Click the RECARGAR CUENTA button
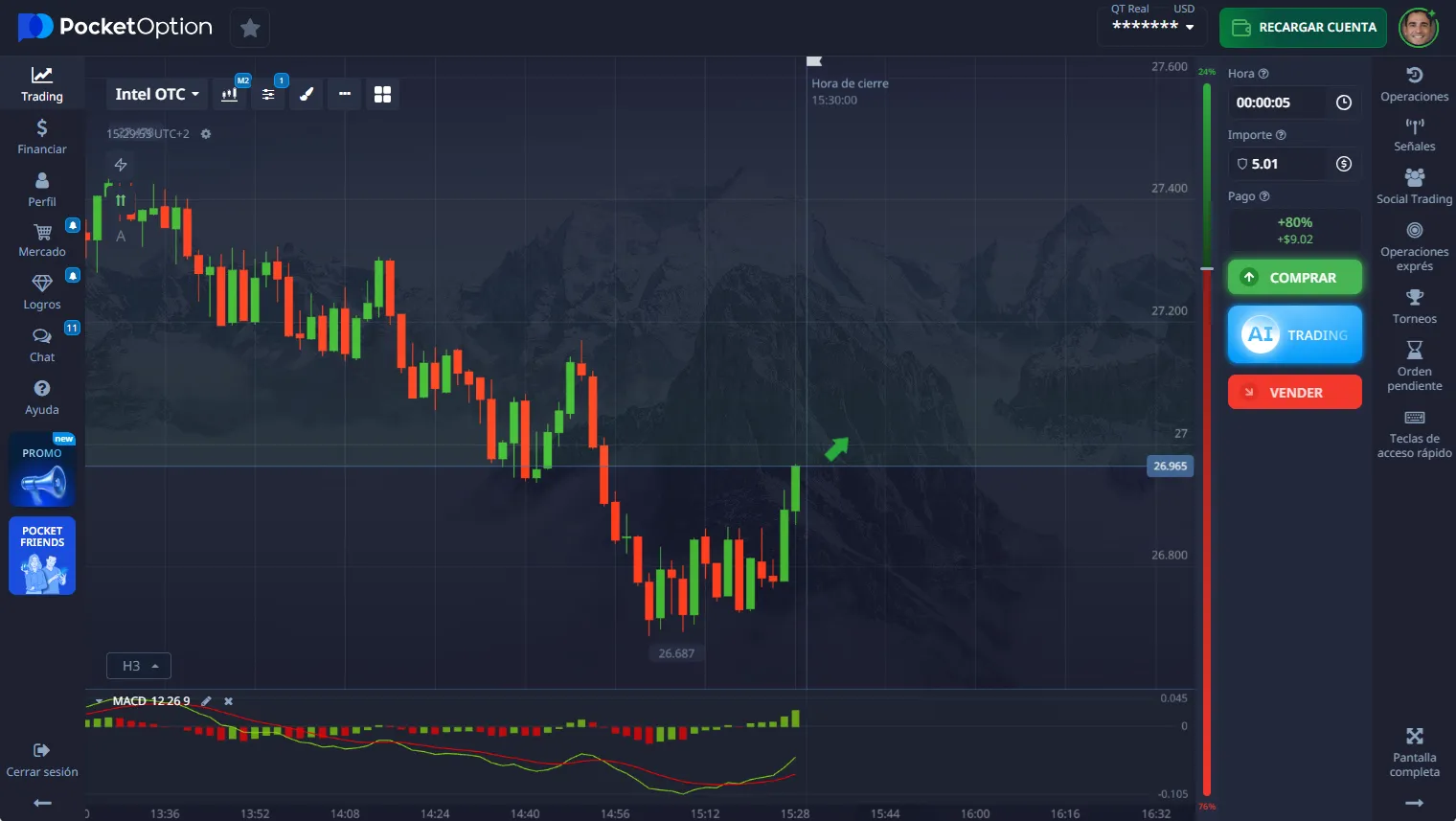1456x821 pixels. (x=1304, y=28)
